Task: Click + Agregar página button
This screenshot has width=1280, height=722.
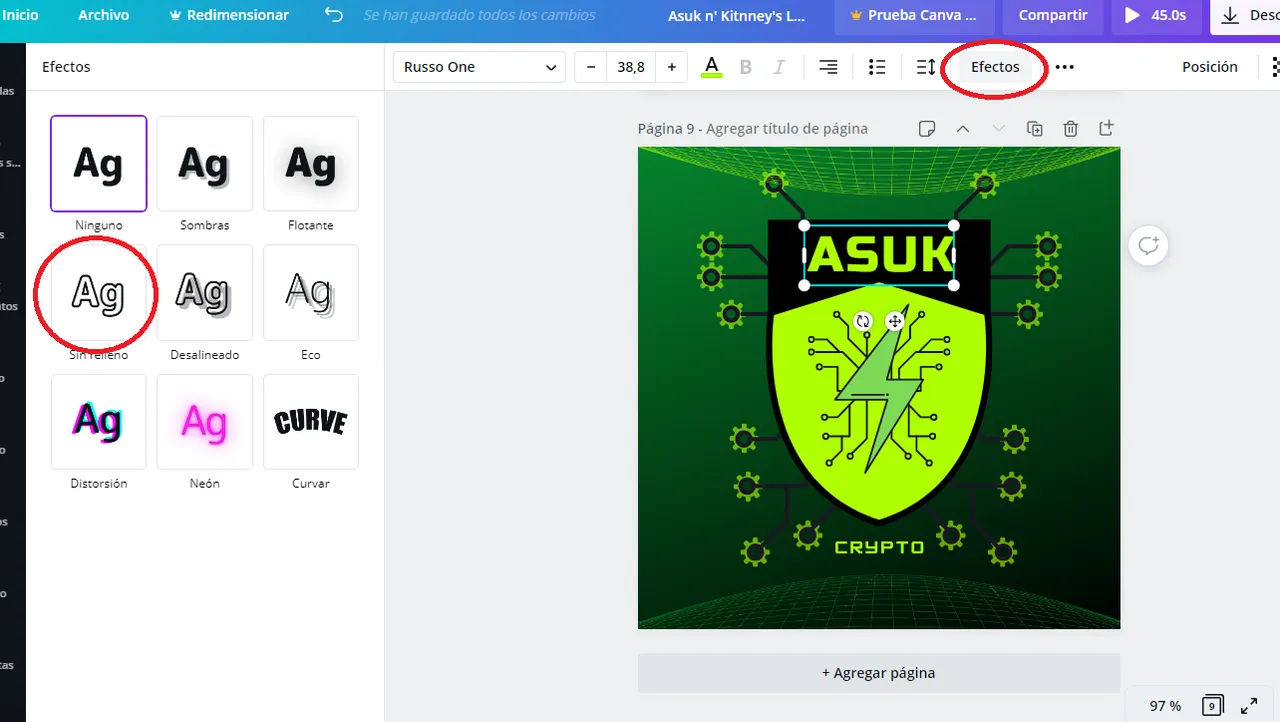Action: 879,673
